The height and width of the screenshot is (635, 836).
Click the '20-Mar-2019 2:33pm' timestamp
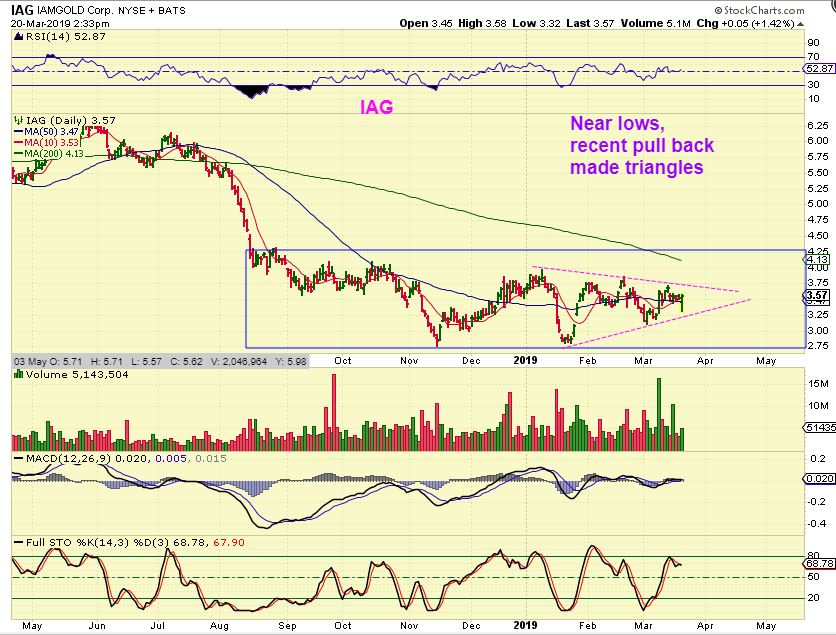click(60, 23)
